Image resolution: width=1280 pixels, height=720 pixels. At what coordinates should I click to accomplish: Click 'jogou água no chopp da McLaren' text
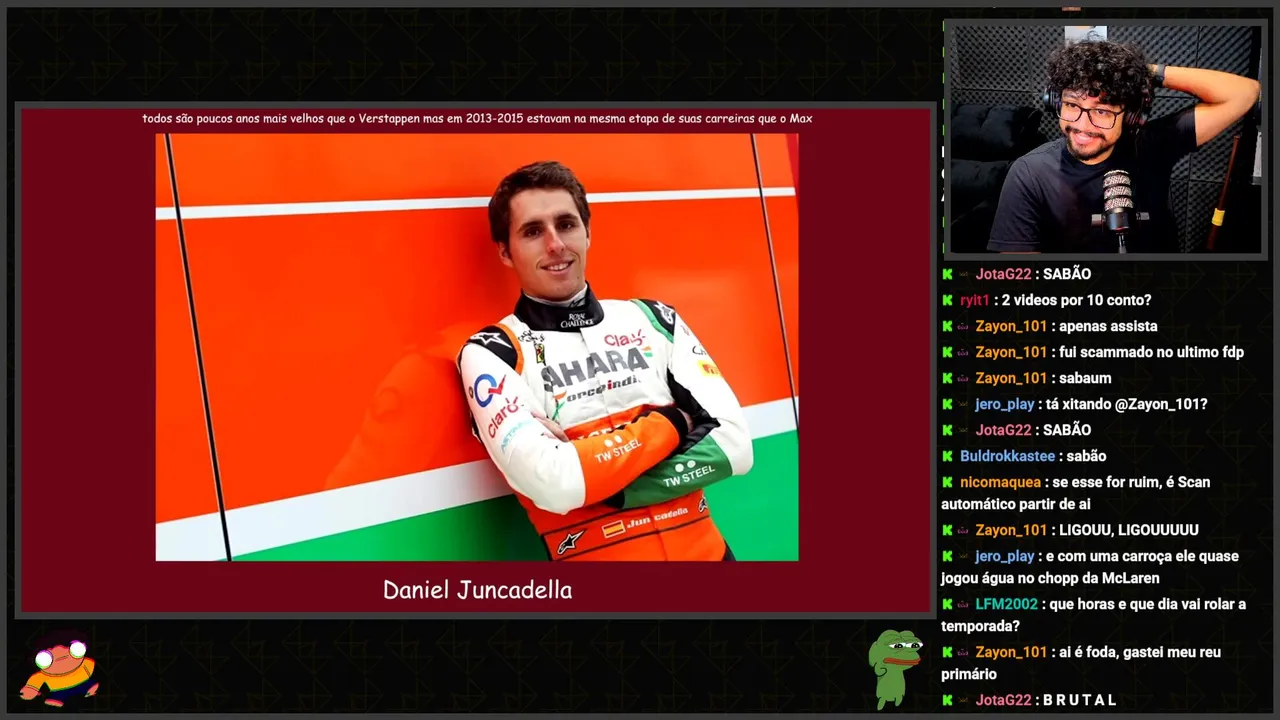point(1050,578)
